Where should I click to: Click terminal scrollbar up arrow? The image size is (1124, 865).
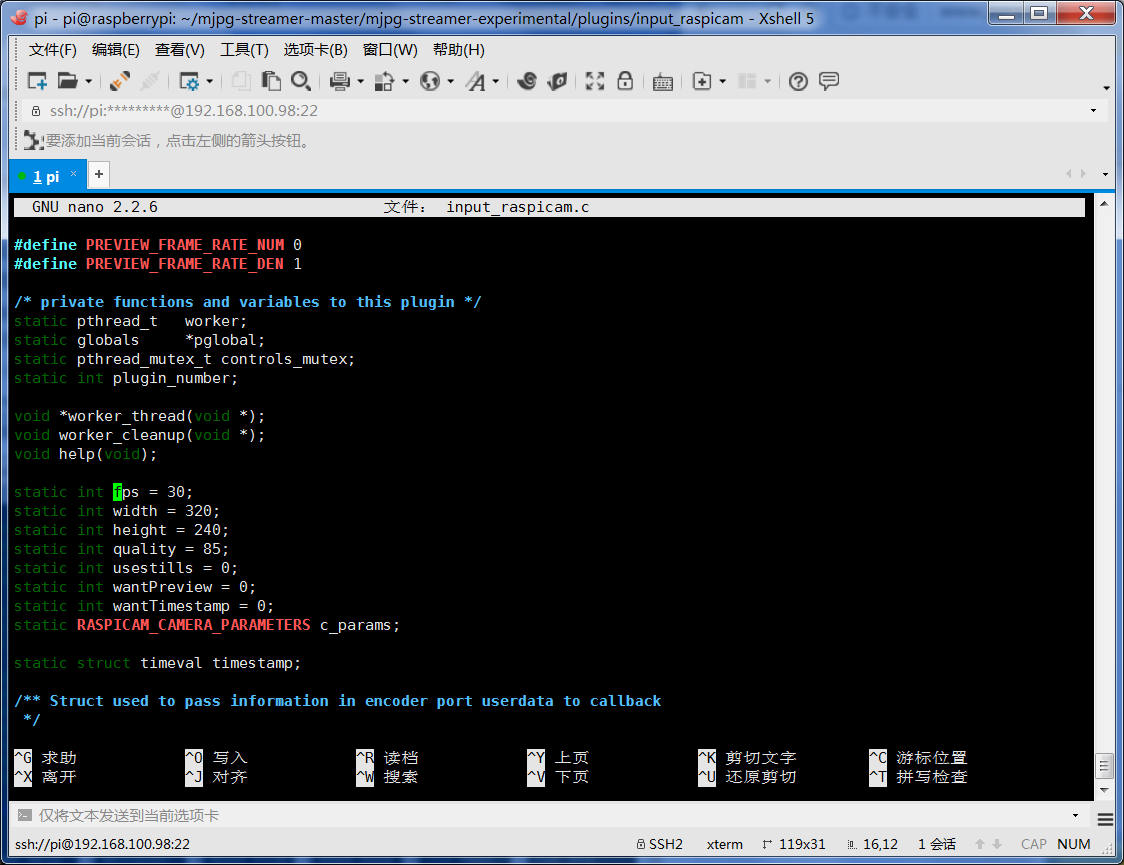pos(1105,204)
